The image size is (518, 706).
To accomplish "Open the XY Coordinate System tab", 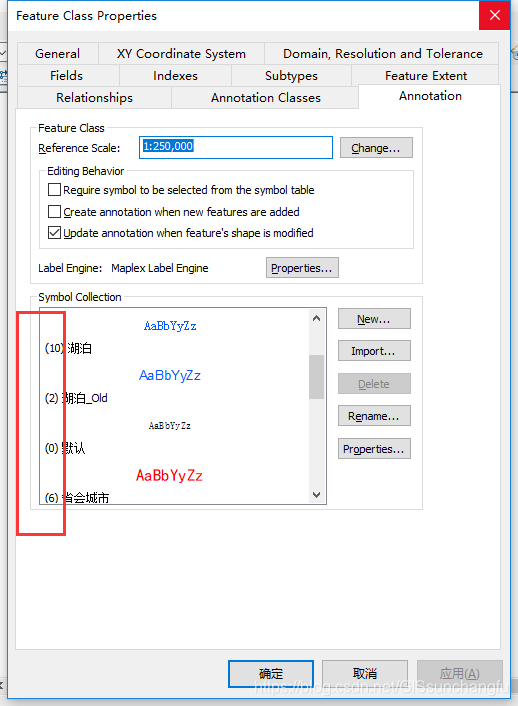I will point(181,54).
